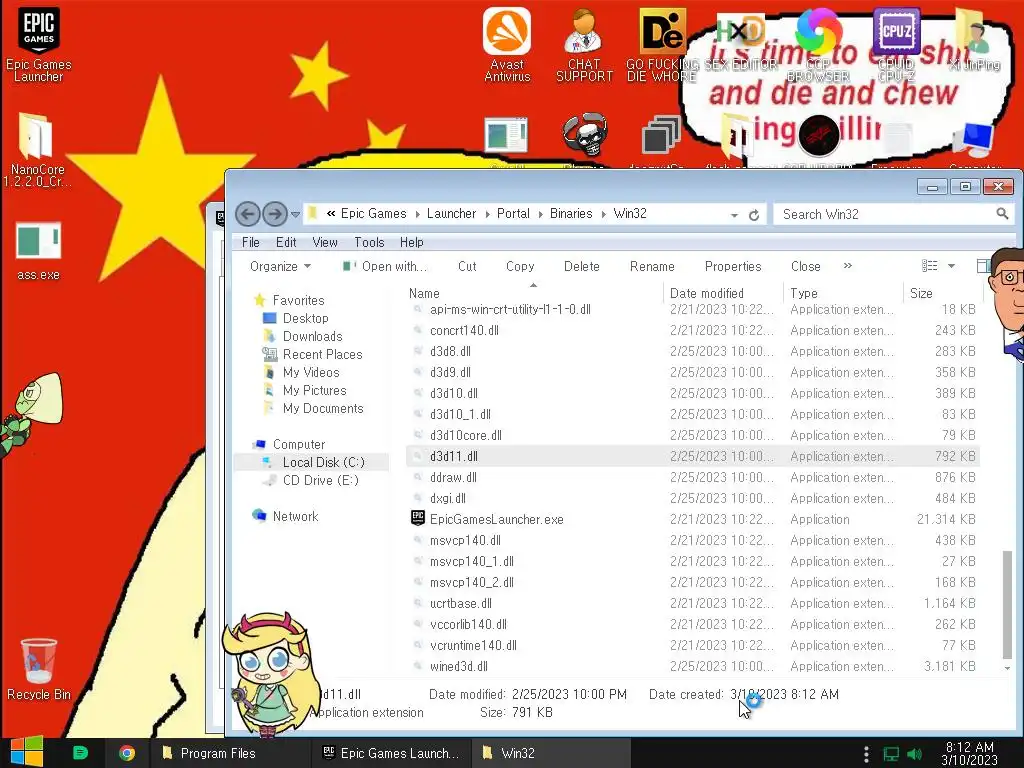
Task: Expand view options dropdown arrow
Action: pyautogui.click(x=952, y=266)
